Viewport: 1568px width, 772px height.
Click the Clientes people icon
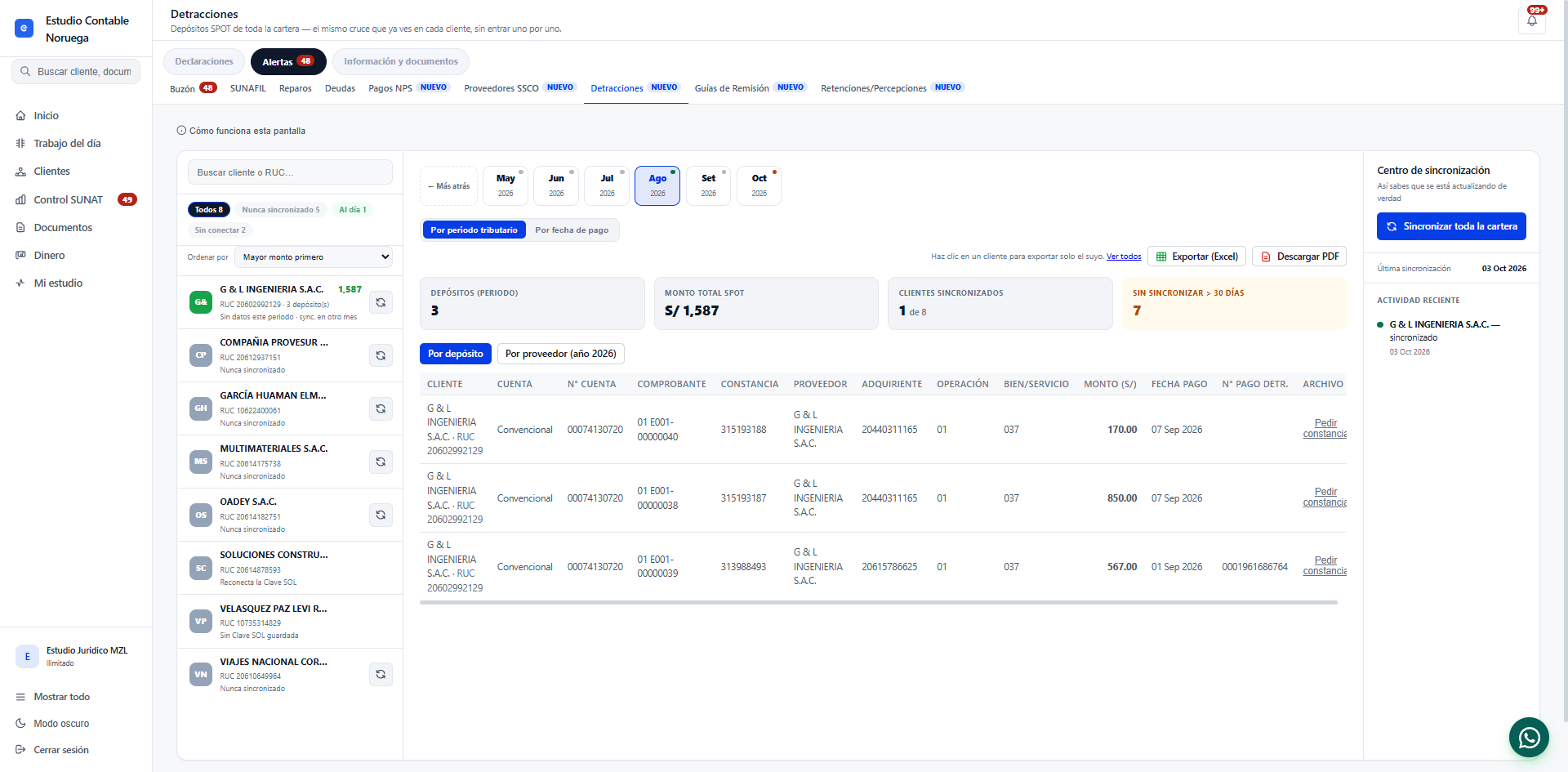20,172
